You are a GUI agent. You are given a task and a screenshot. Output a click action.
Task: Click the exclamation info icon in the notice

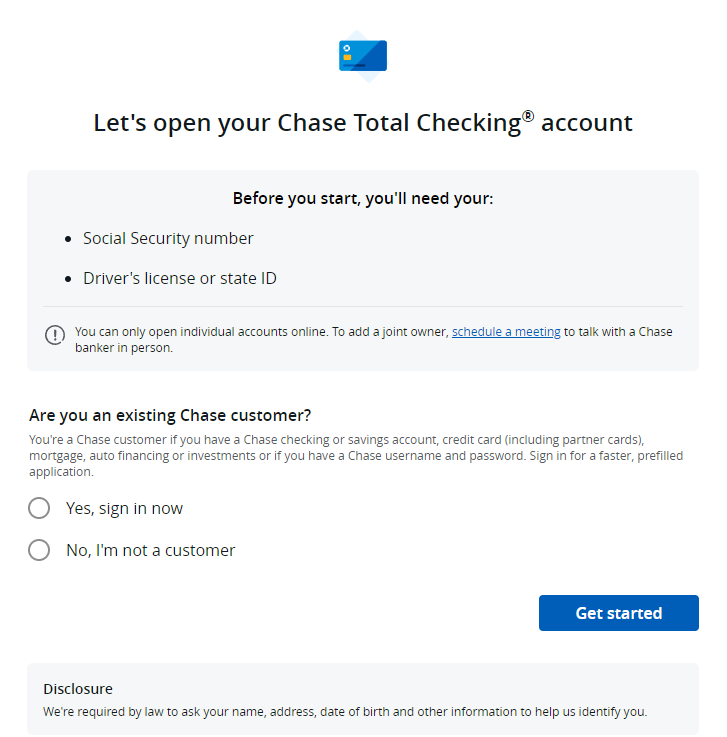coord(55,335)
